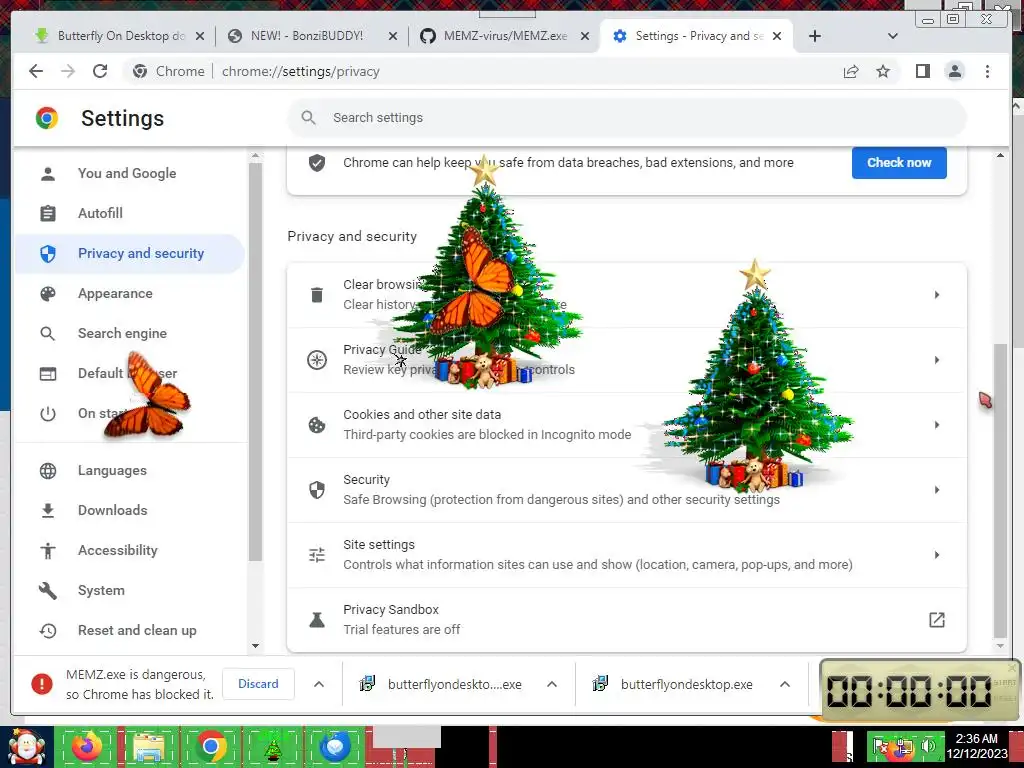Expand options for butterflyondeskto....exe download
Viewport: 1024px width, 768px height.
552,684
